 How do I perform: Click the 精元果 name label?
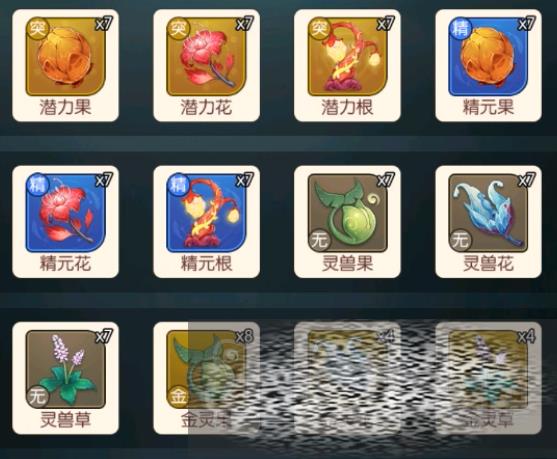tap(488, 107)
